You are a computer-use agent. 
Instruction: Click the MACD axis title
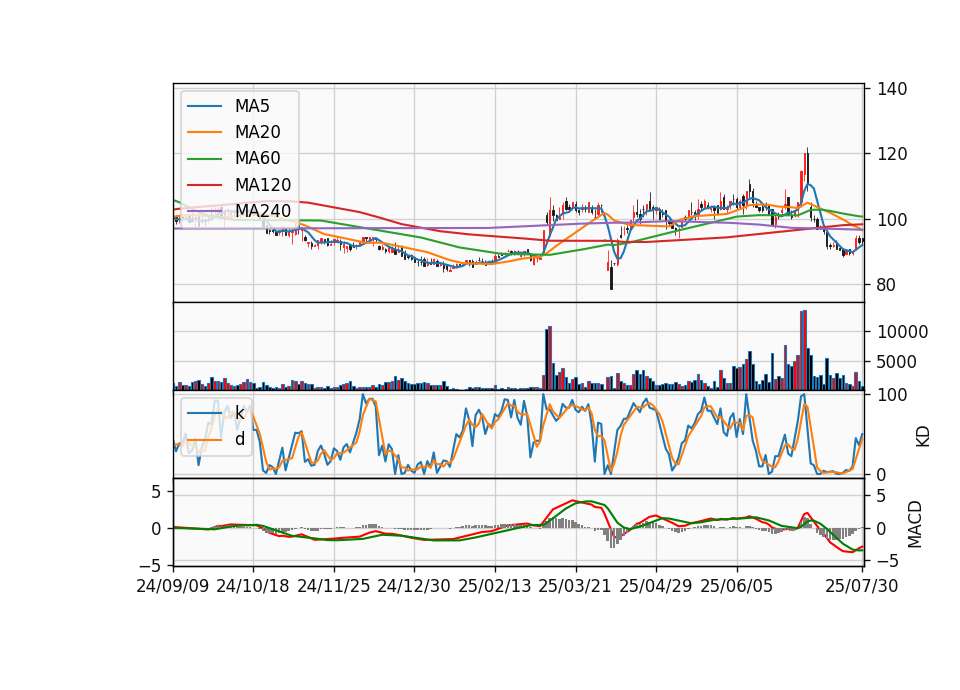[915, 524]
